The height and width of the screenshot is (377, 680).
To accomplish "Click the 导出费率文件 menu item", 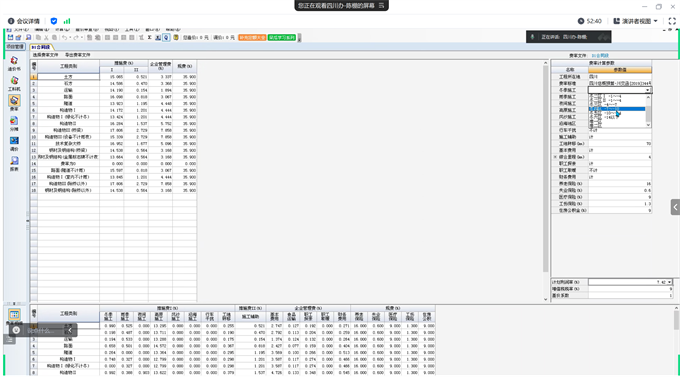I will (78, 55).
